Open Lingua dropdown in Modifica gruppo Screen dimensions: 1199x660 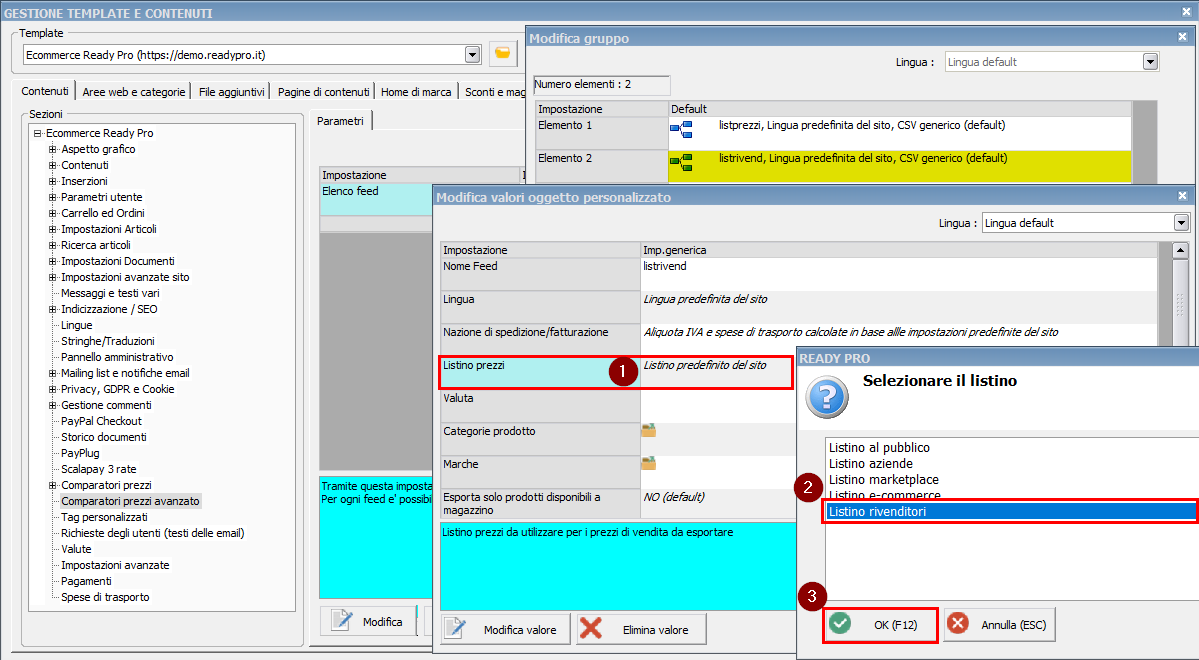[x=1150, y=62]
